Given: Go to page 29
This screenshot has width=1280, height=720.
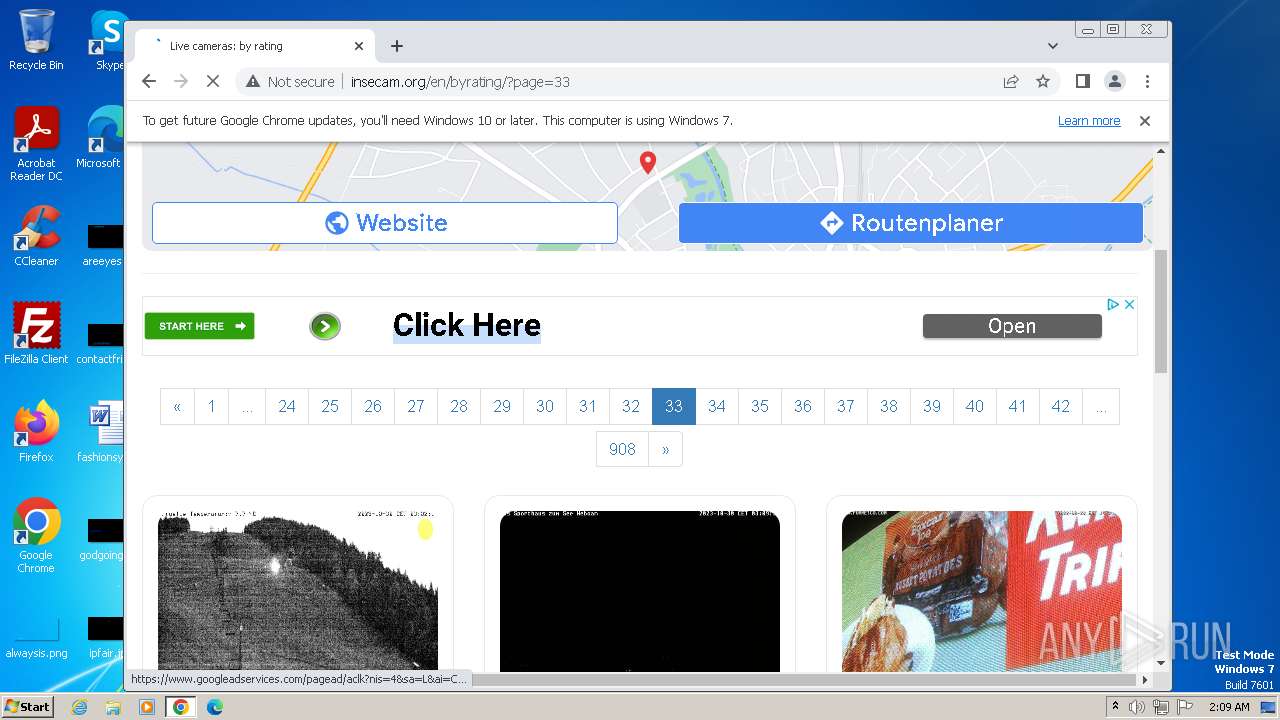Looking at the screenshot, I should tap(502, 406).
